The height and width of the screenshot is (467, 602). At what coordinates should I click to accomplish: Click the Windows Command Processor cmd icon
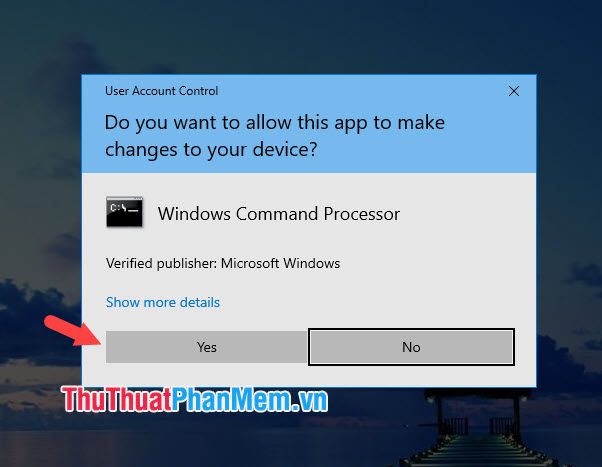pyautogui.click(x=124, y=212)
